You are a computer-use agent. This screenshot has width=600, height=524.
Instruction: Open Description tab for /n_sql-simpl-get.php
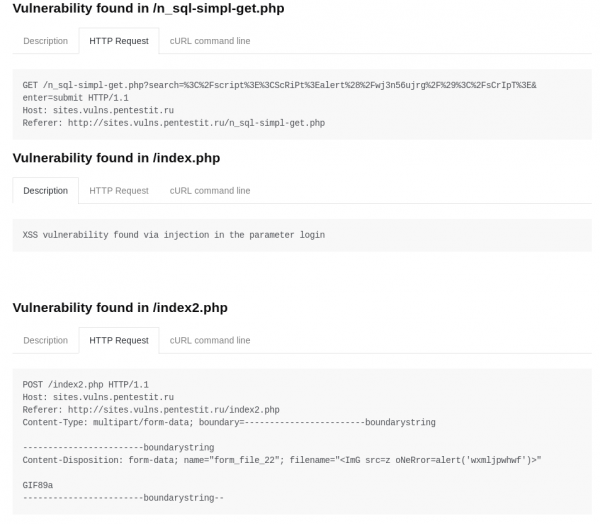(x=45, y=41)
